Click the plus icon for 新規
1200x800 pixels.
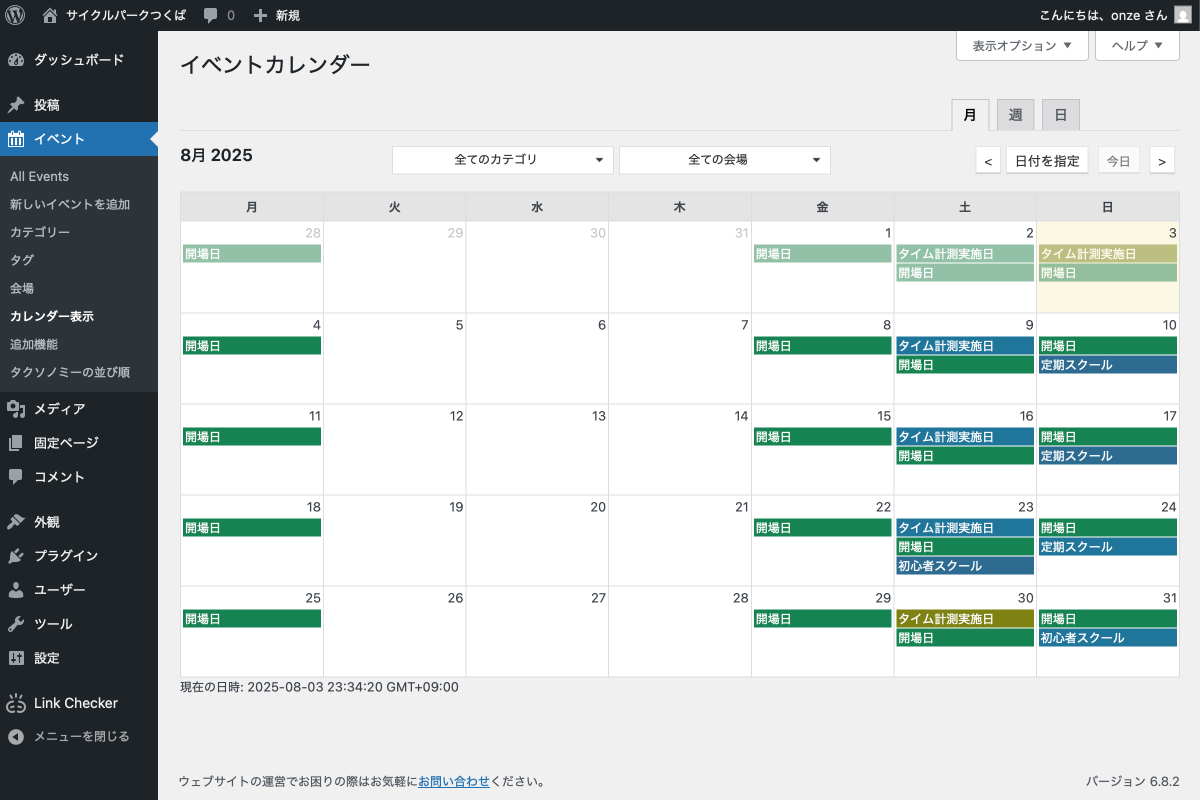[260, 15]
